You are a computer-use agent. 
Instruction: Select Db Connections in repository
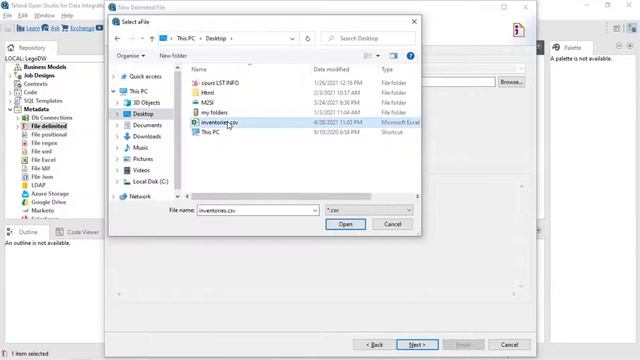(x=51, y=118)
